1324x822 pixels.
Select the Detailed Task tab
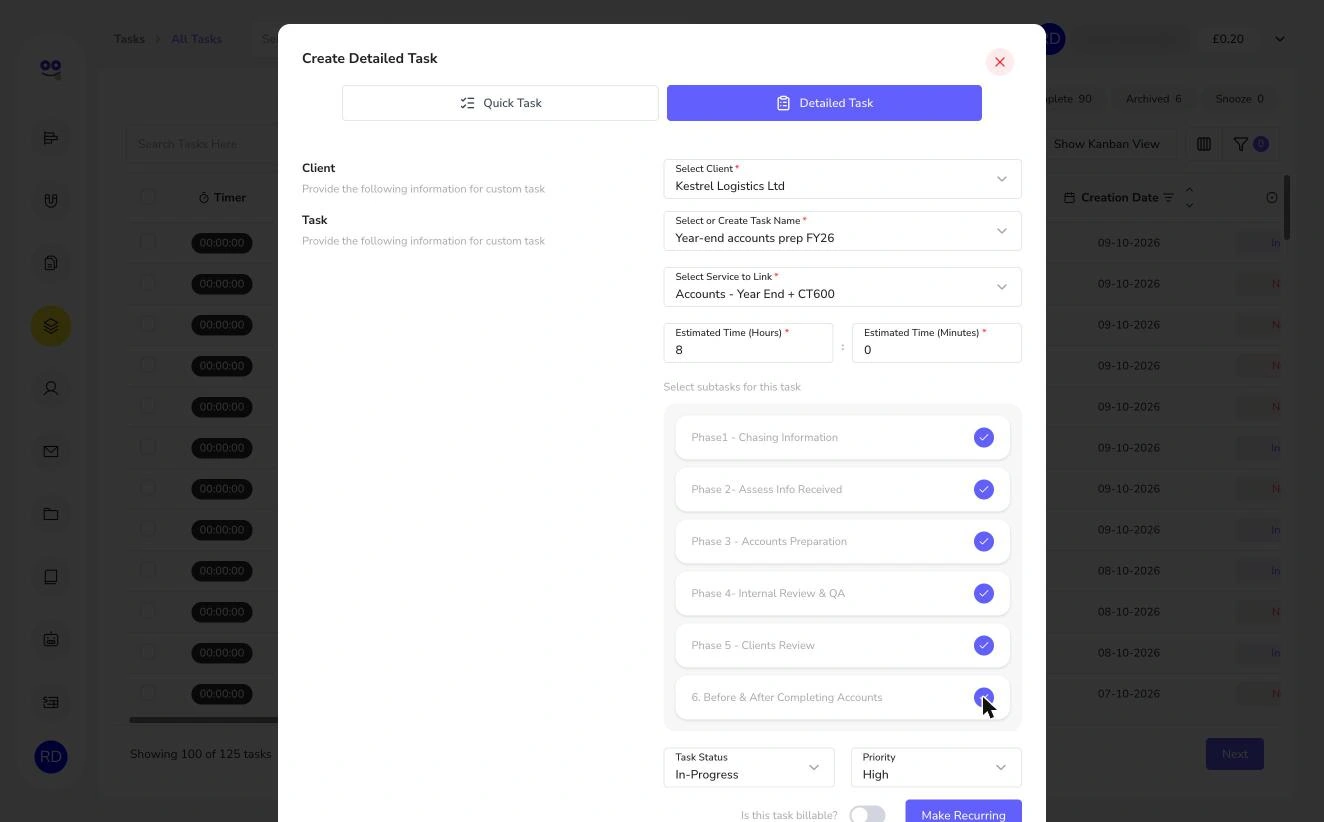(x=824, y=103)
